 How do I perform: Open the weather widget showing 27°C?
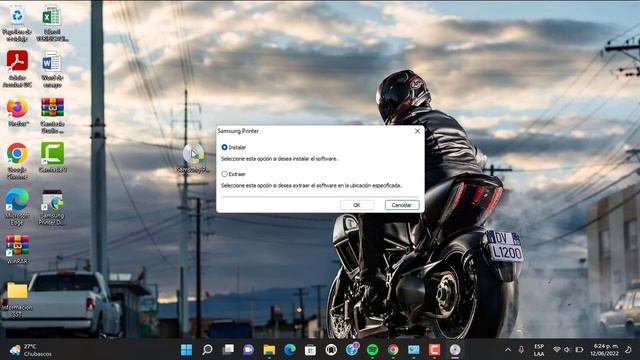click(31, 350)
